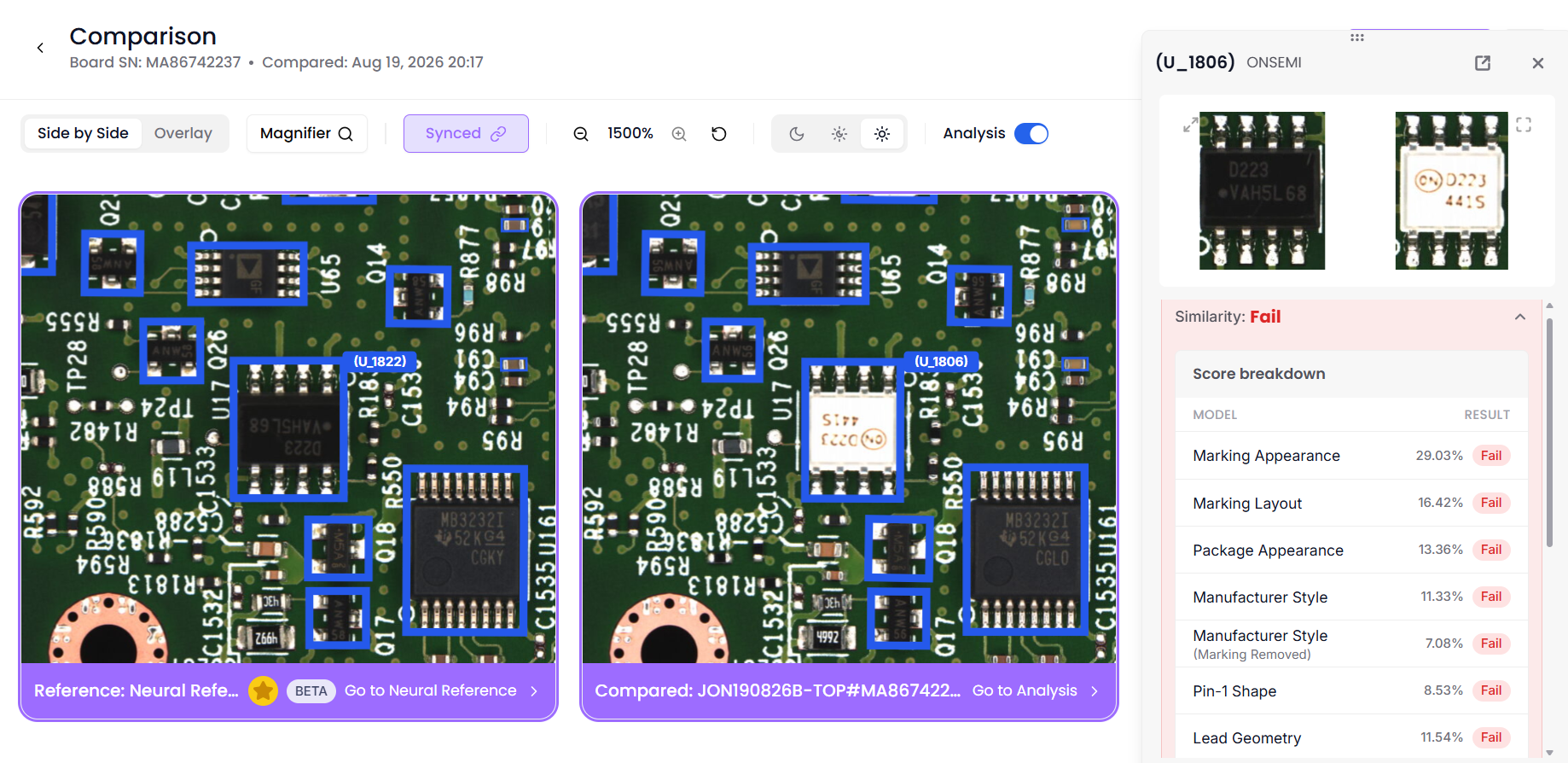This screenshot has height=763, width=1568.
Task: Open U_1806 panel in new window
Action: (x=1483, y=63)
